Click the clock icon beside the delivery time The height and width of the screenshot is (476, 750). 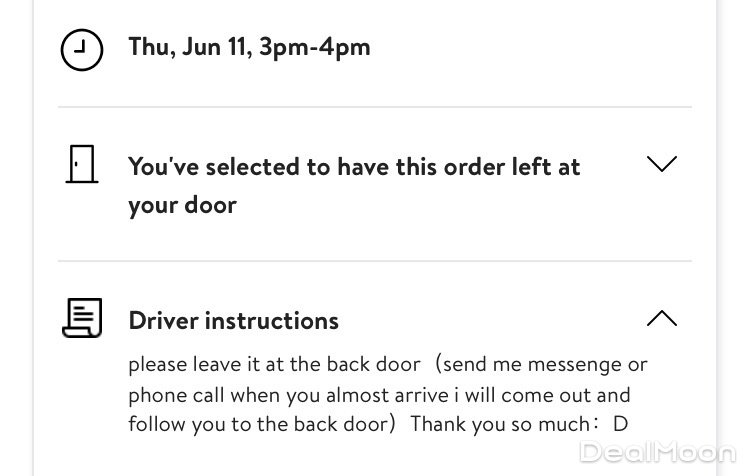82,49
